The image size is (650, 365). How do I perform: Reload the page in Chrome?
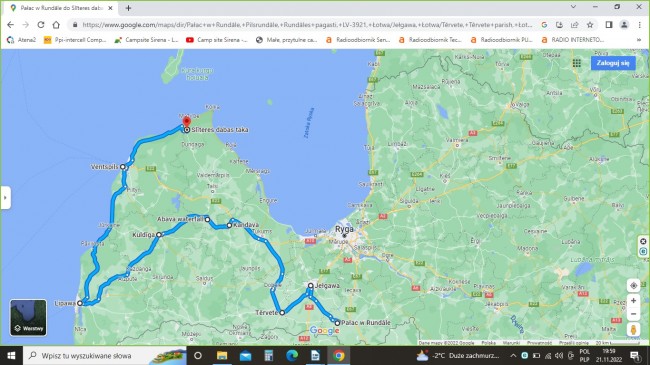point(41,25)
